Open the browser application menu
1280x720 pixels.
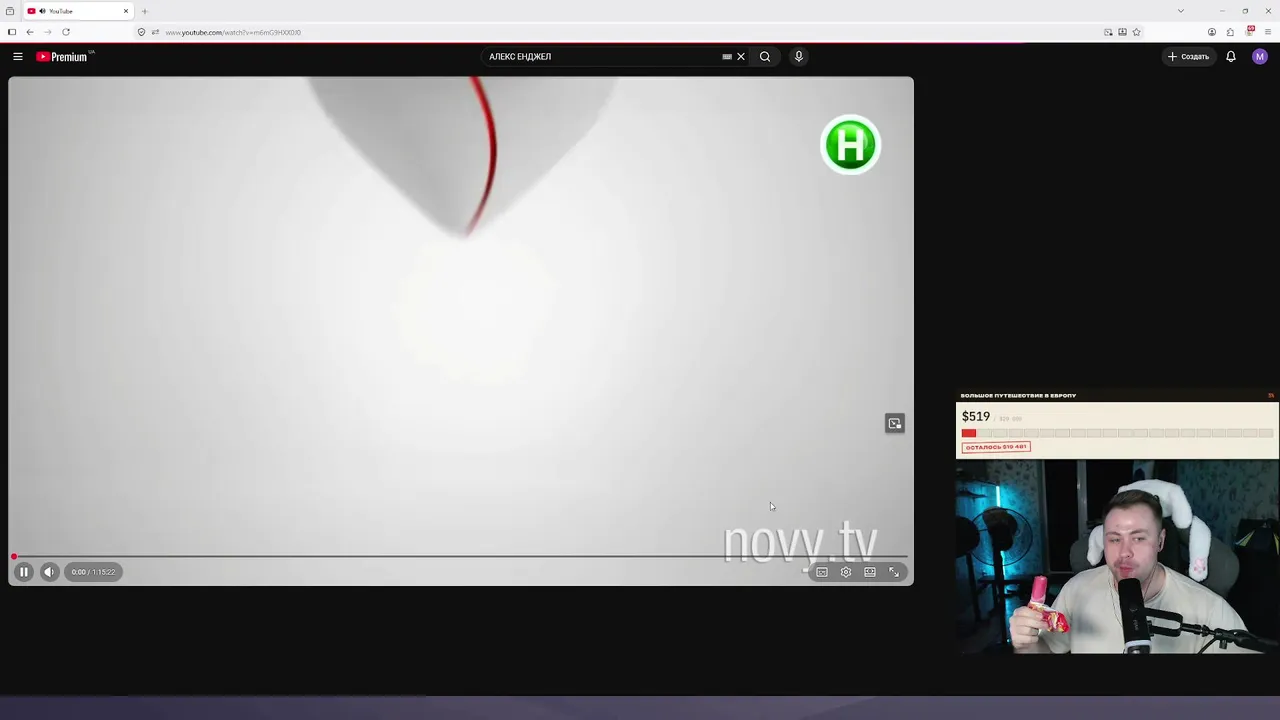[x=1268, y=32]
